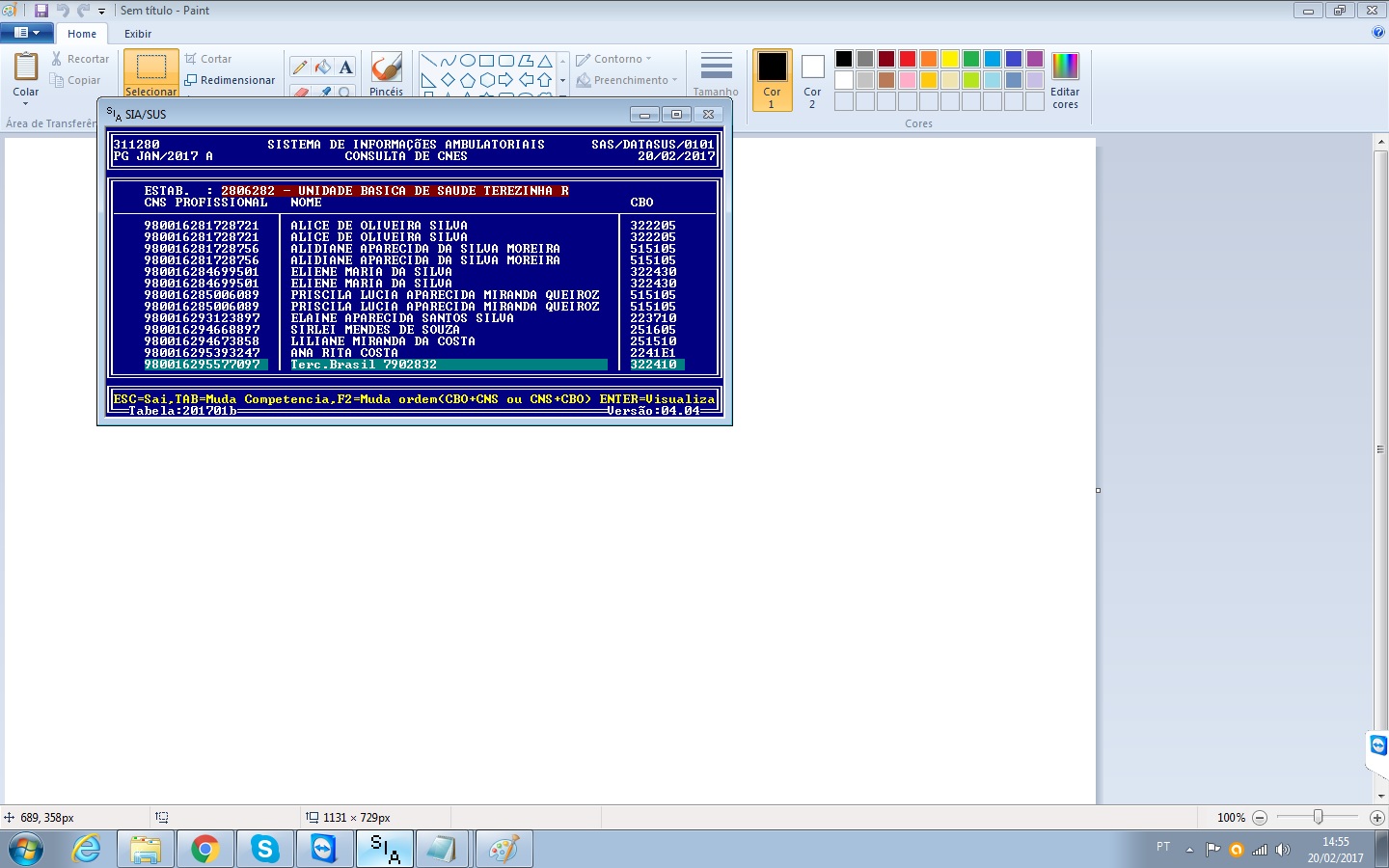The width and height of the screenshot is (1389, 868).
Task: Click the Save icon in Paint's quick access toolbar
Action: click(x=41, y=11)
